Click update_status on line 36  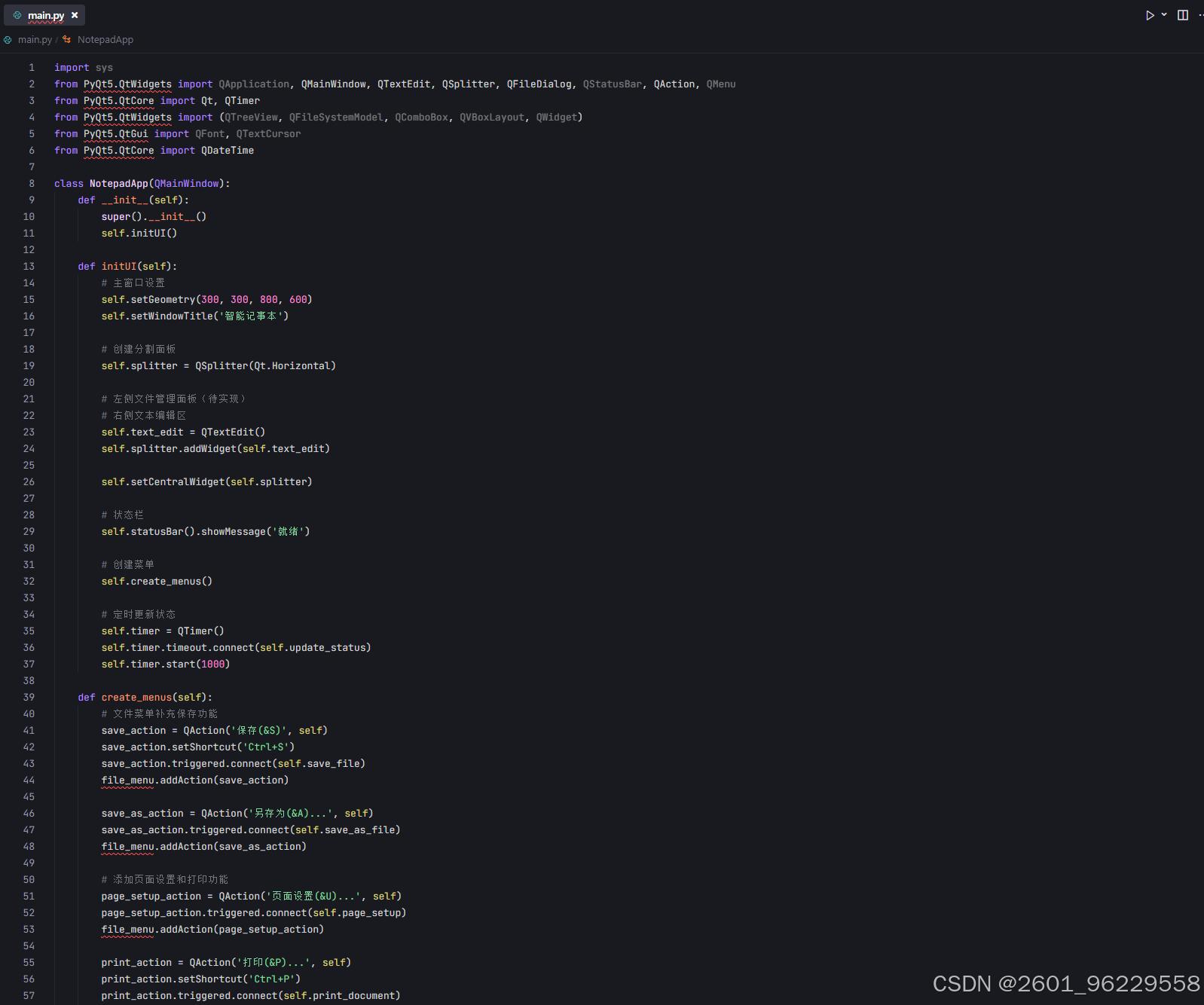[328, 648]
